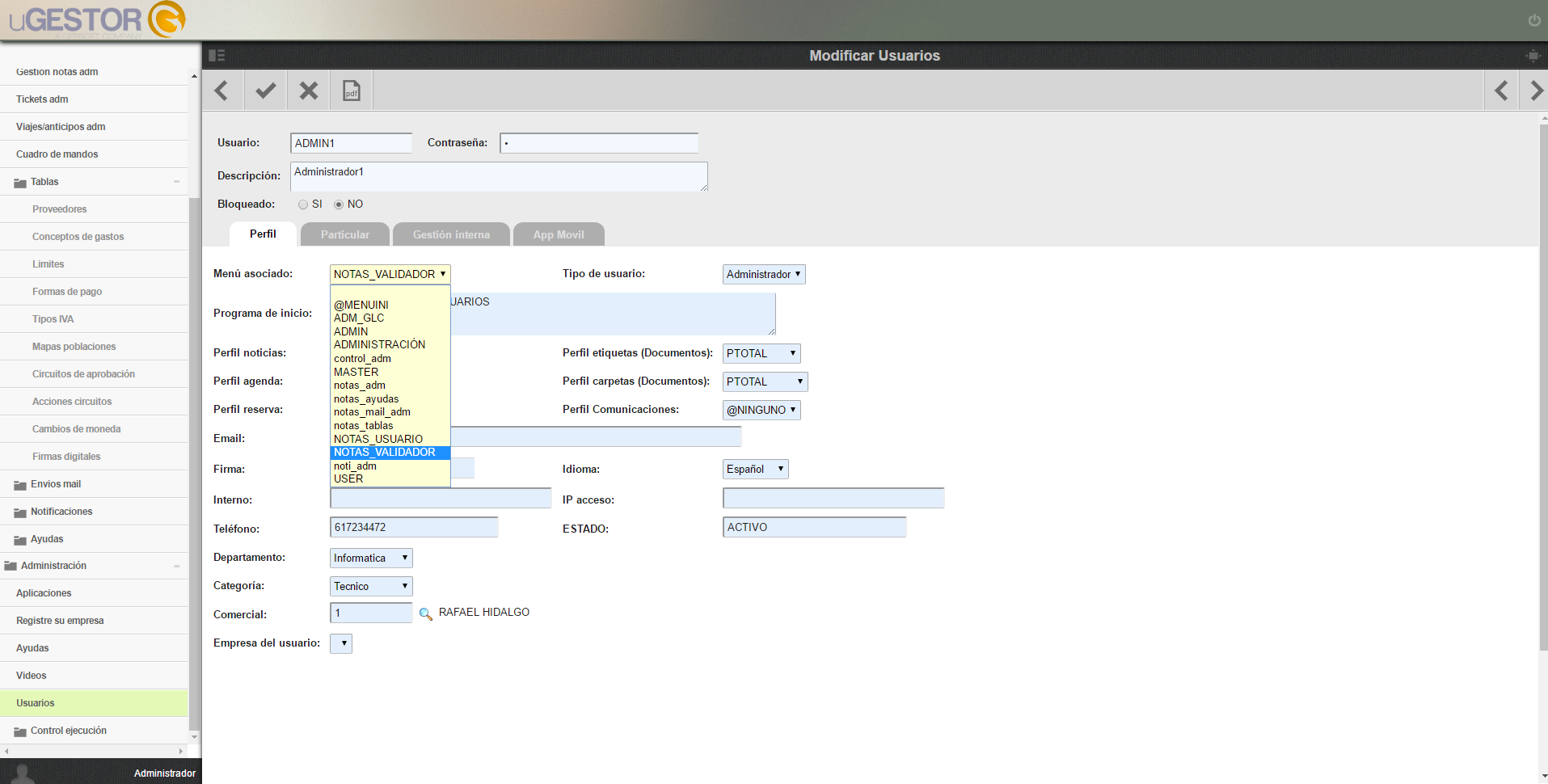Click the back arrow toolbar icon
Image resolution: width=1548 pixels, height=784 pixels.
coord(221,90)
